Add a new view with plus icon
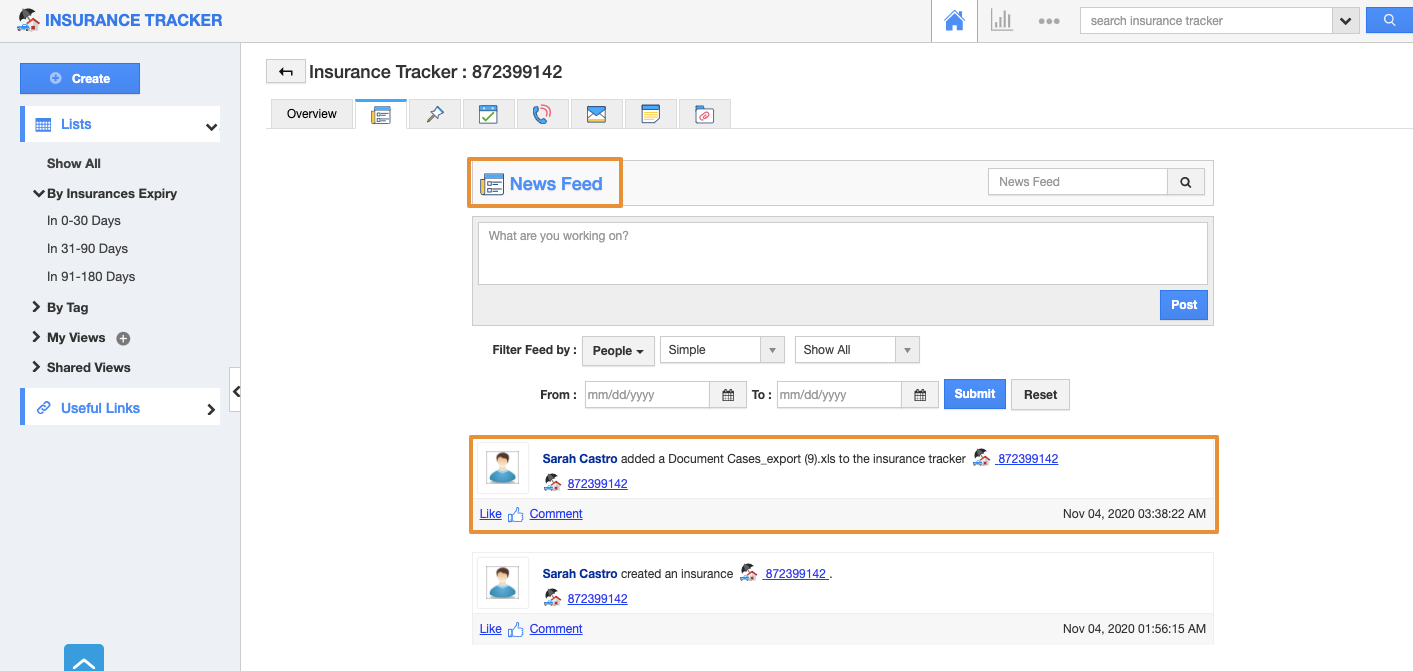This screenshot has width=1413, height=671. [123, 339]
